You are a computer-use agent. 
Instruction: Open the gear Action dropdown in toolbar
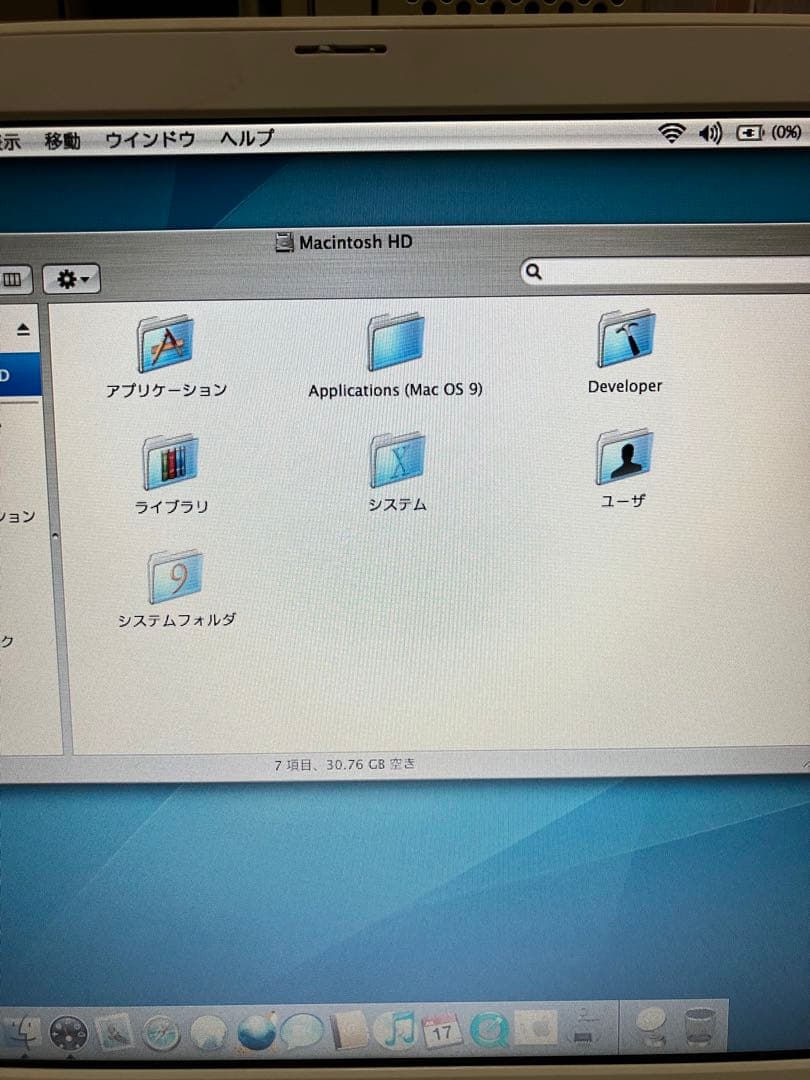pos(72,279)
